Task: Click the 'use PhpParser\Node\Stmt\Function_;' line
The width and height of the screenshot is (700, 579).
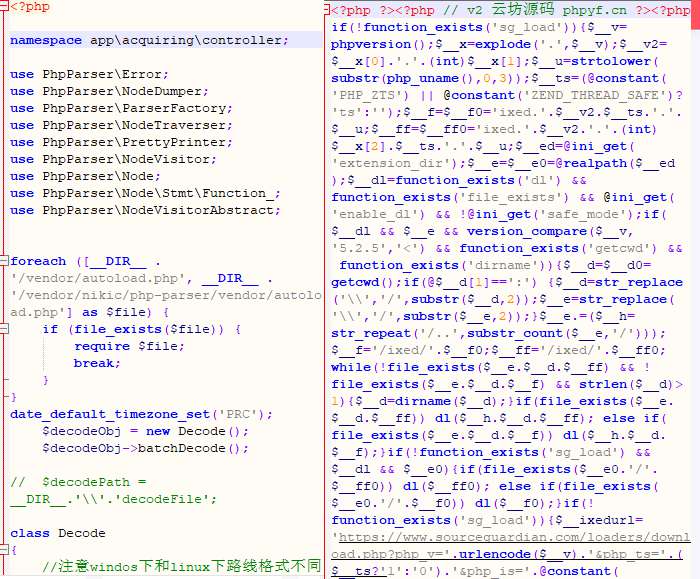Action: pos(145,193)
